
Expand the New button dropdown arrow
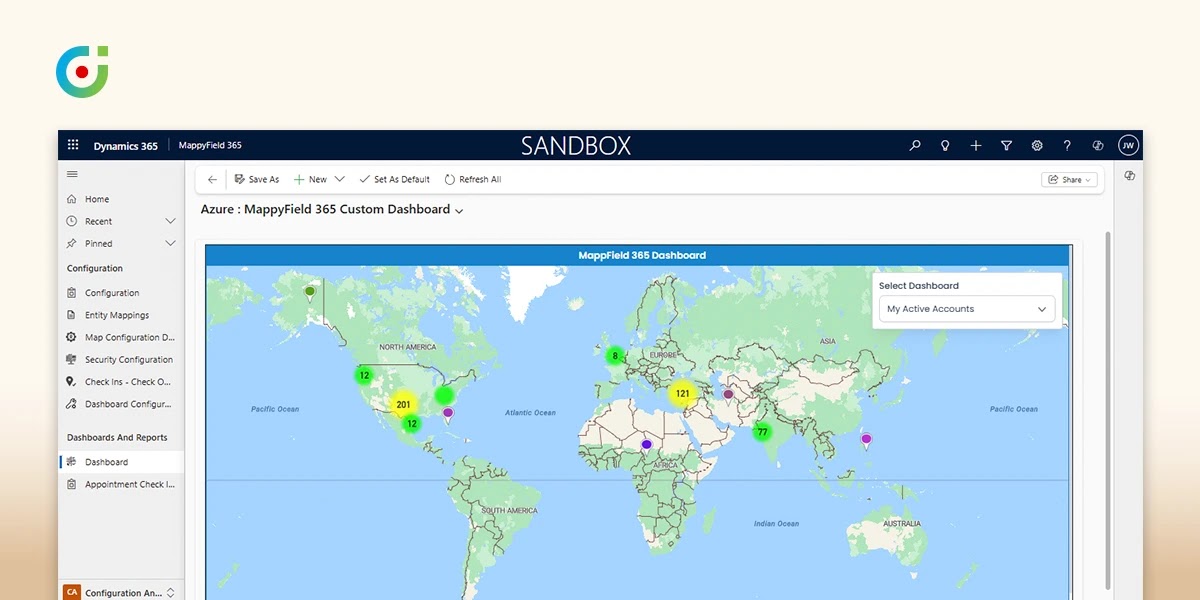[x=340, y=180]
